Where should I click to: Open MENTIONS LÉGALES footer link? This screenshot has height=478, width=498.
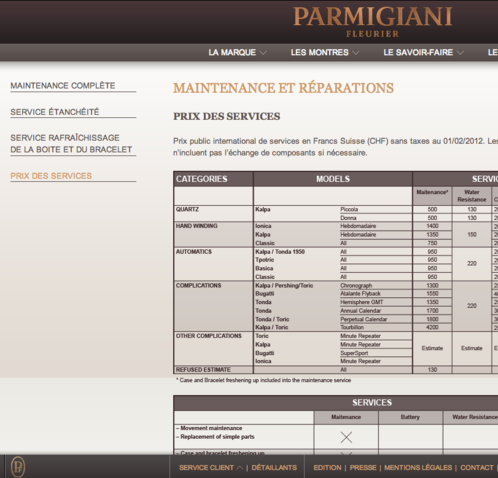pos(418,468)
